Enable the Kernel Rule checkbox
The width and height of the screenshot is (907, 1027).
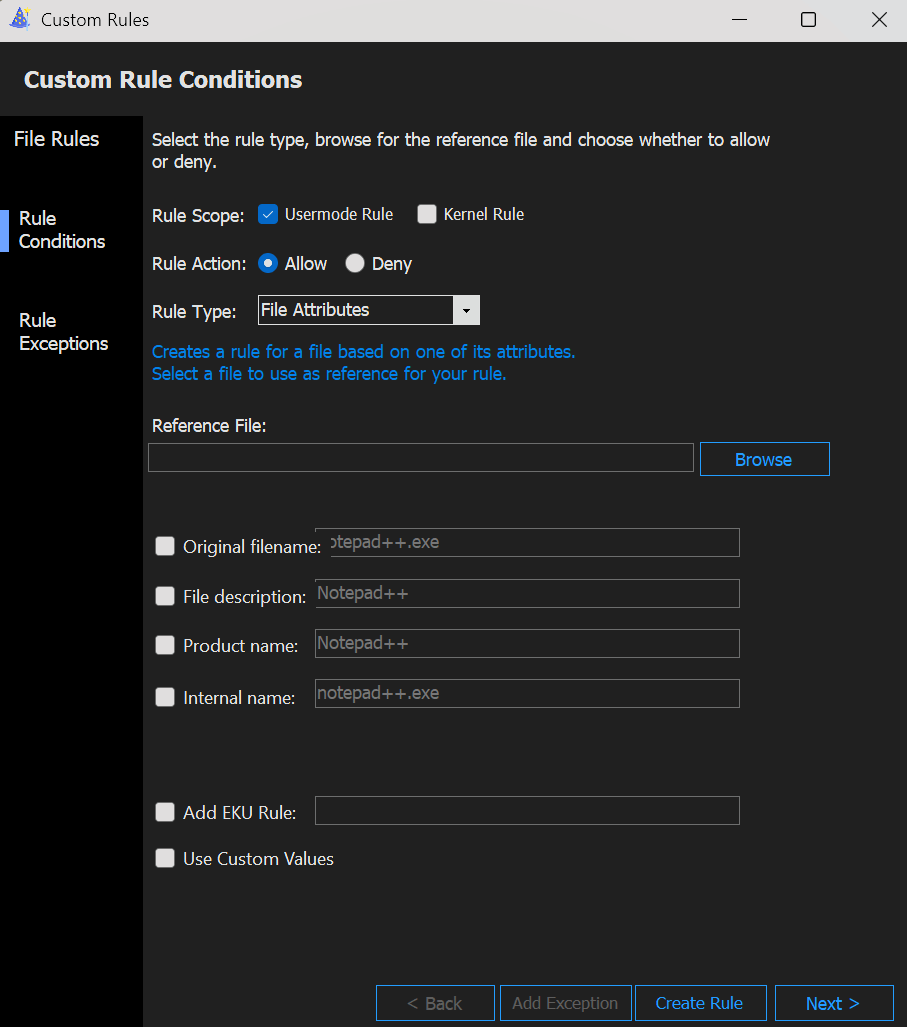[427, 214]
